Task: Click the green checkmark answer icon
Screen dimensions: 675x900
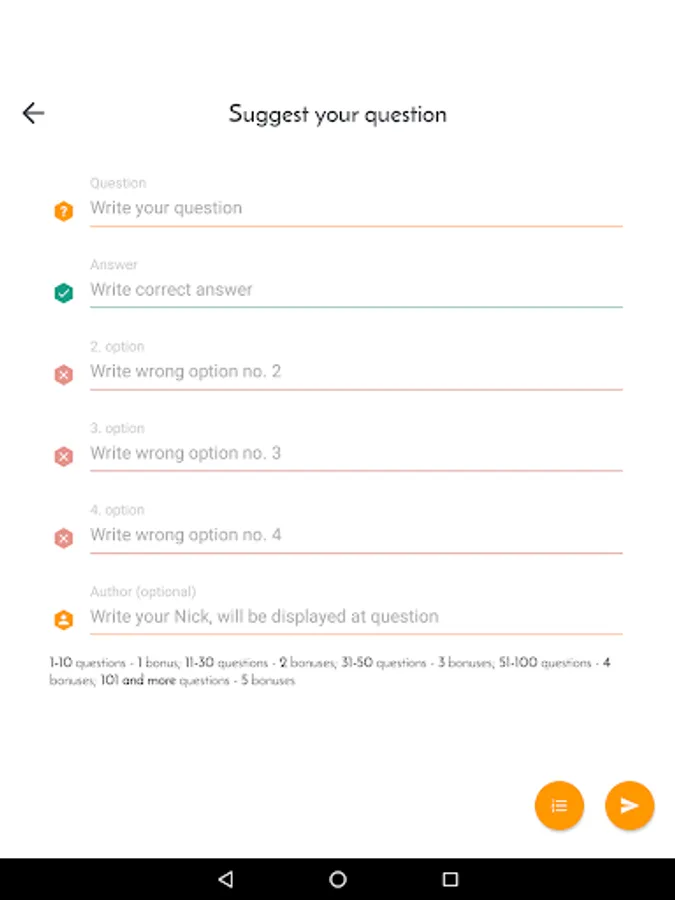Action: click(x=64, y=293)
